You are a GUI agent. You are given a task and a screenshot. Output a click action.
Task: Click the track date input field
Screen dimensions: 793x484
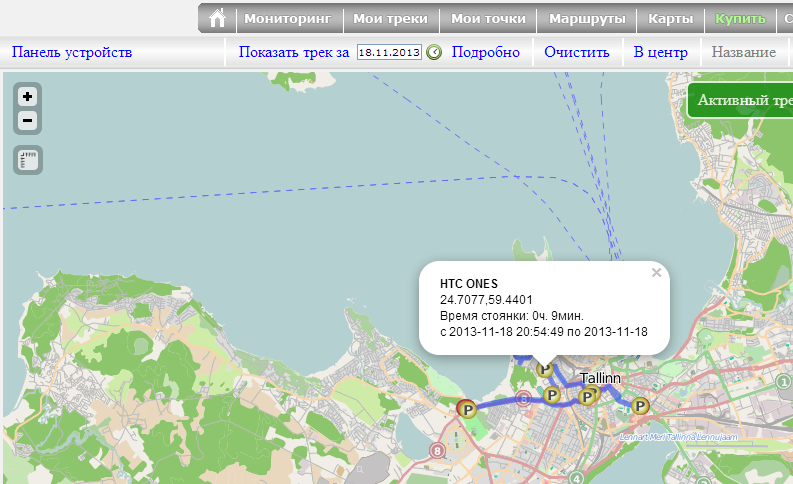[x=389, y=52]
